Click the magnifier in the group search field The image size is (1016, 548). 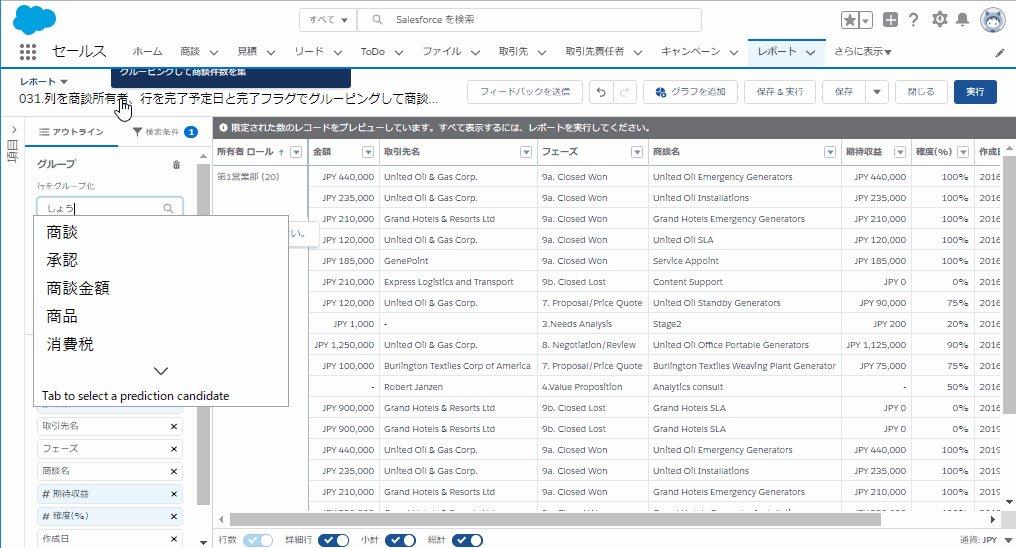(168, 208)
